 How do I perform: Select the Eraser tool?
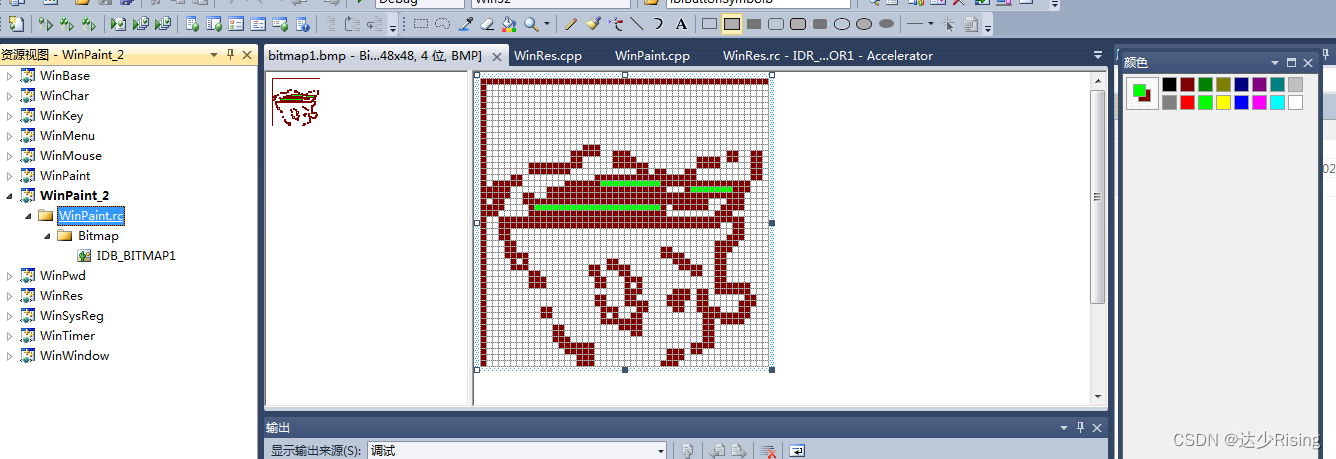click(487, 23)
